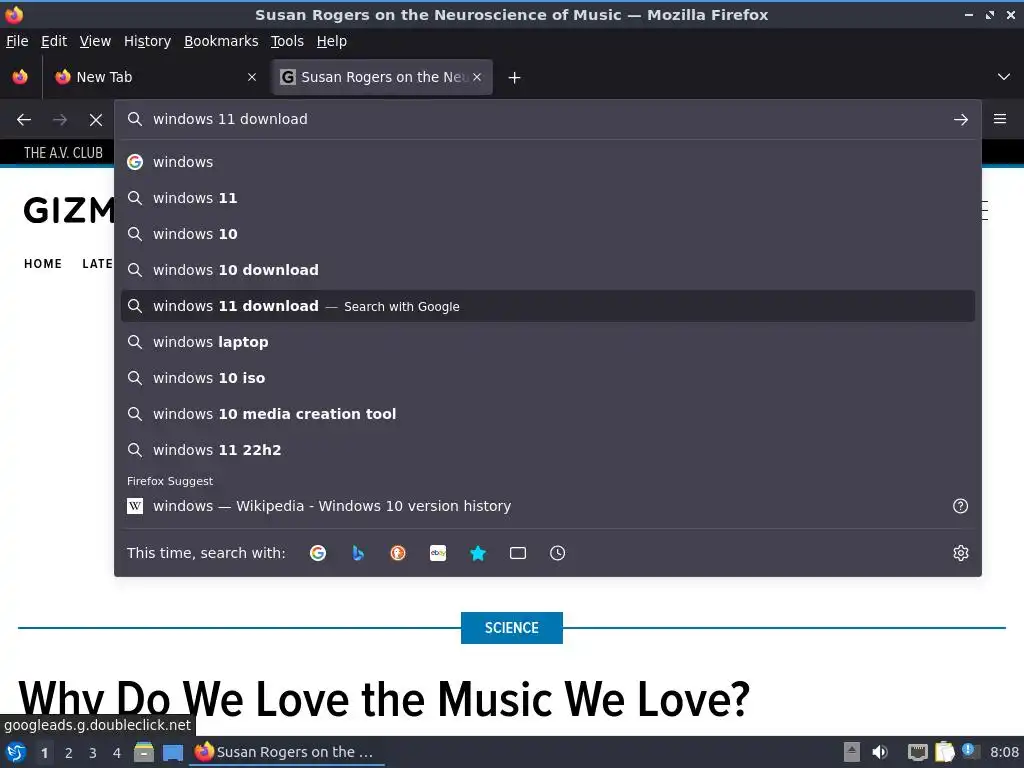The width and height of the screenshot is (1024, 768).
Task: Go back with the back arrow button
Action: (24, 120)
